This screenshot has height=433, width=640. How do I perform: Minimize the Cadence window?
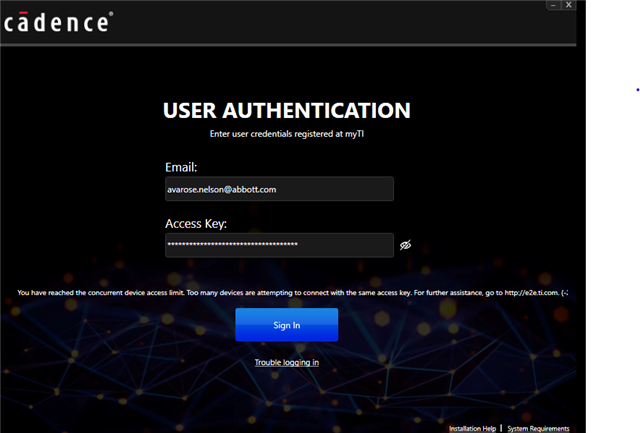pyautogui.click(x=553, y=5)
